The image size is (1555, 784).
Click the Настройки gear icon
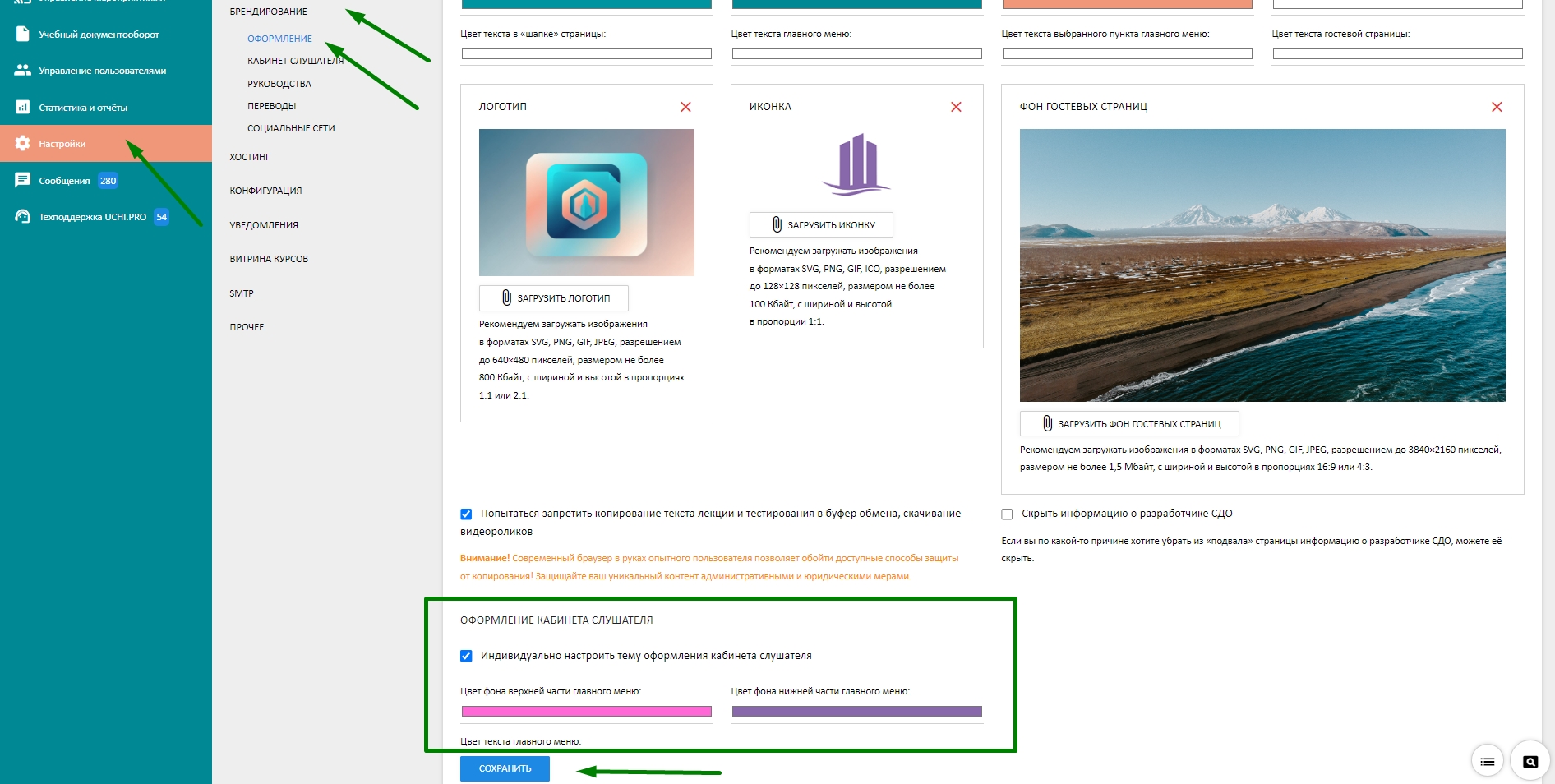tap(23, 143)
